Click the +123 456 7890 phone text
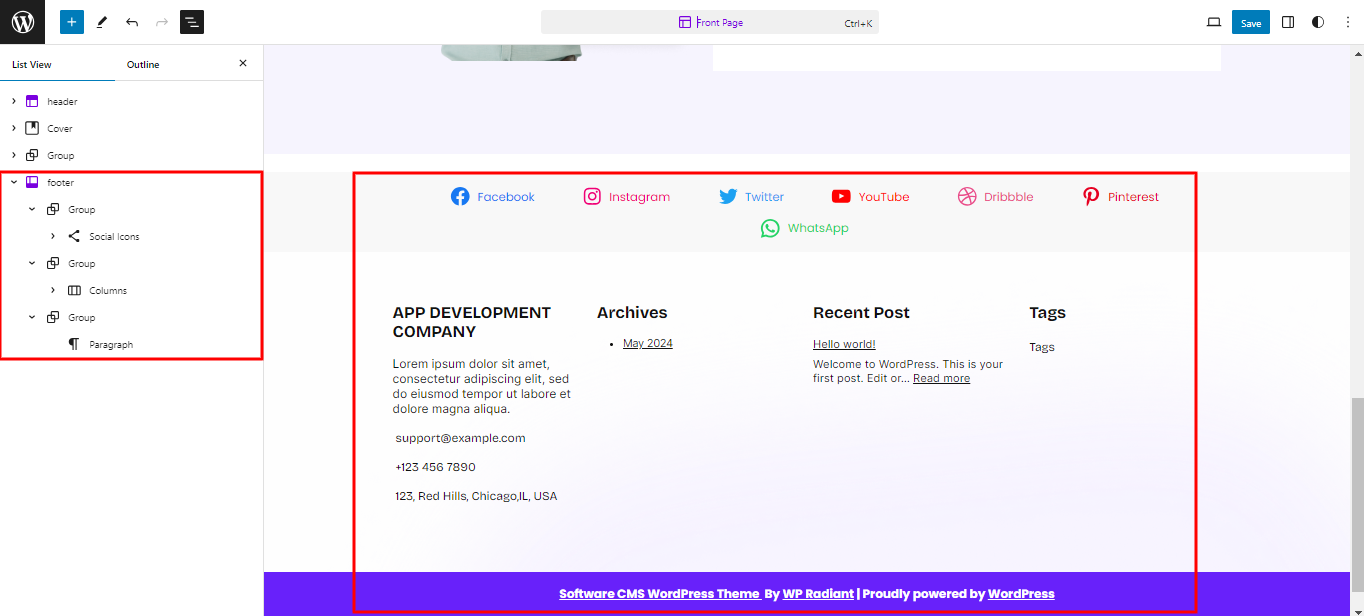1364x616 pixels. point(435,467)
